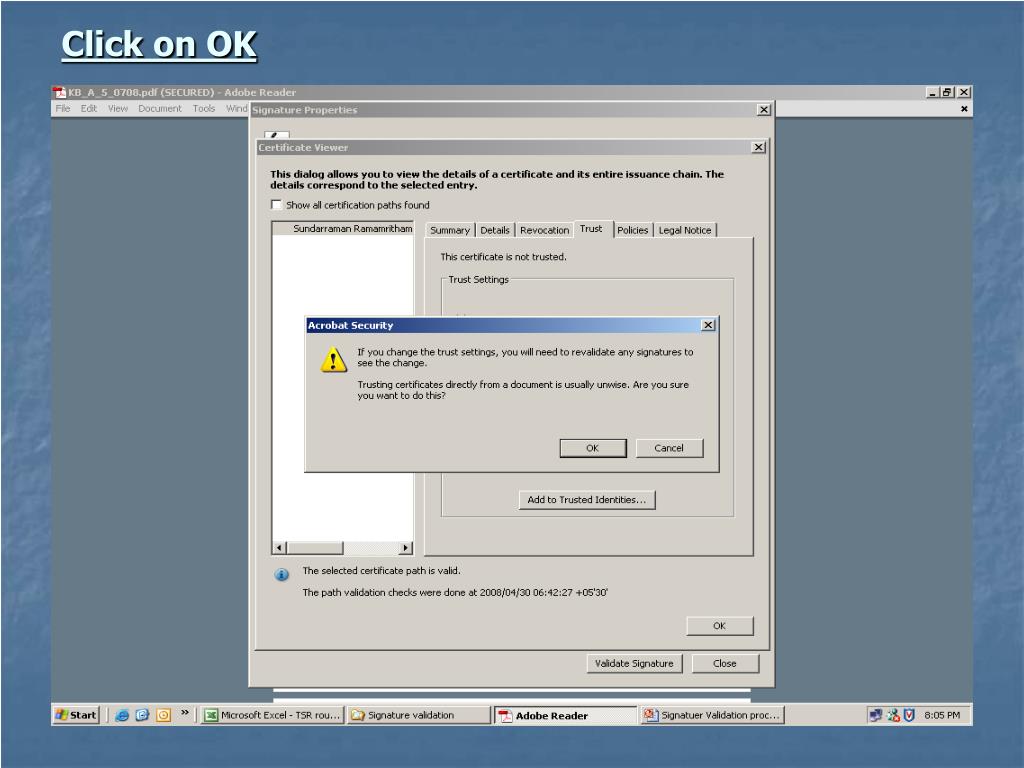
Task: Click OK in the Certificate Viewer window
Action: pos(720,626)
